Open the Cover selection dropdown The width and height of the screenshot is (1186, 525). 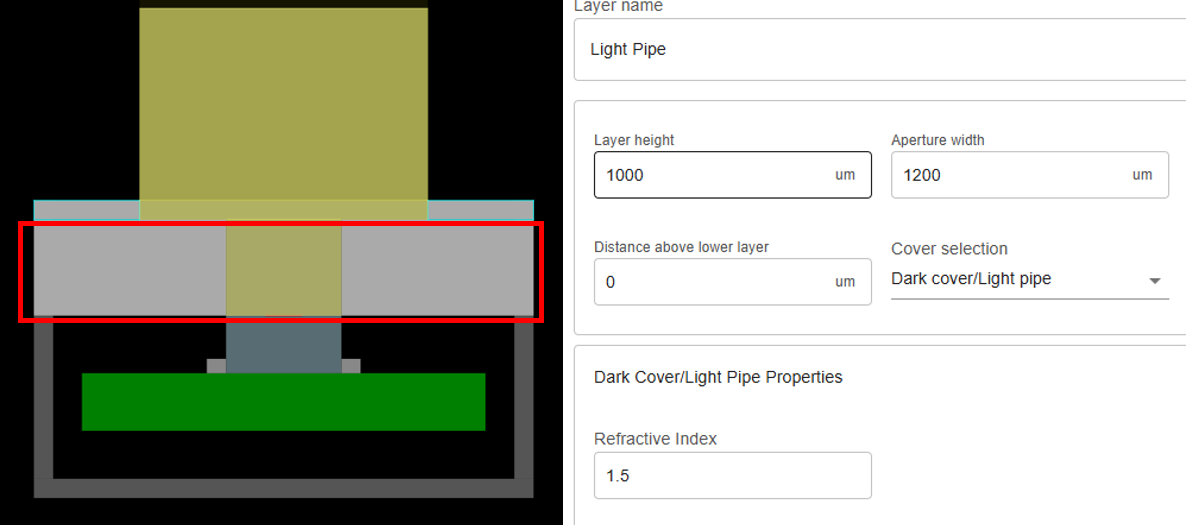1029,279
